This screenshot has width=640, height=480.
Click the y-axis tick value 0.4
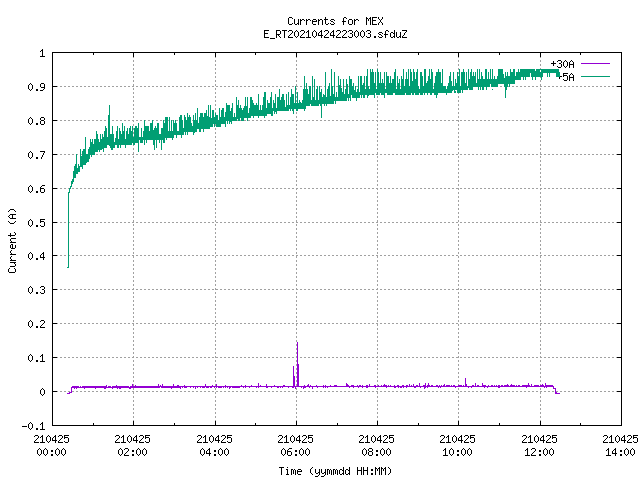pyautogui.click(x=37, y=256)
